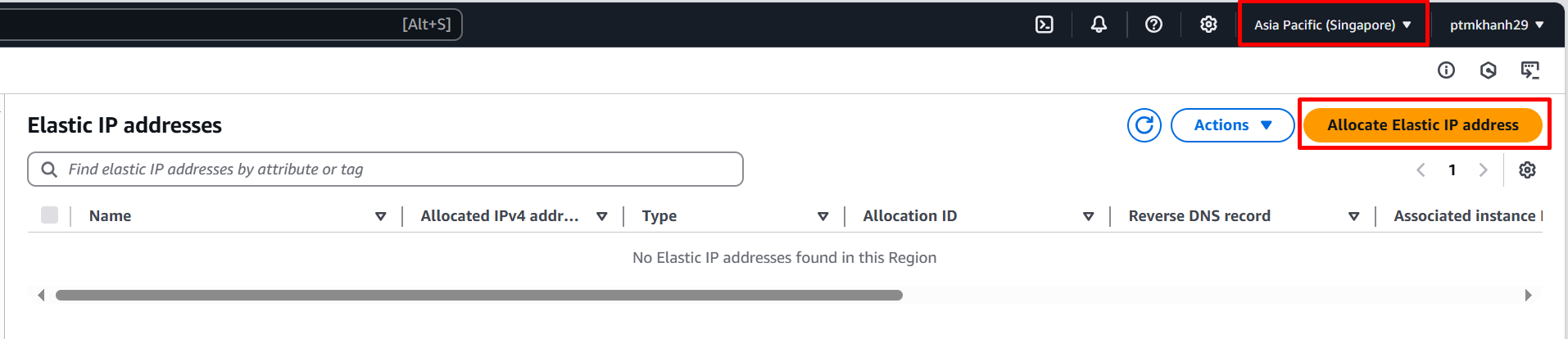Click the horizontal scrollbar thumb
Viewport: 1568px width, 339px height.
pyautogui.click(x=479, y=295)
